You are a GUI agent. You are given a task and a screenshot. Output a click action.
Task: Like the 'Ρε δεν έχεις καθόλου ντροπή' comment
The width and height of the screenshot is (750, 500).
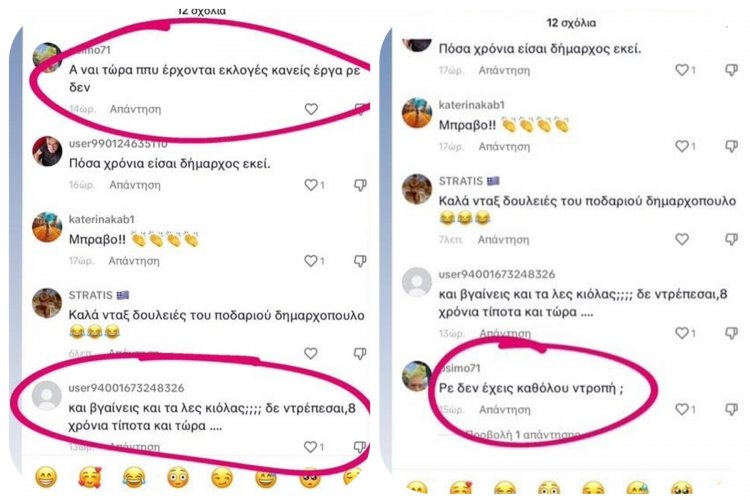pyautogui.click(x=682, y=409)
